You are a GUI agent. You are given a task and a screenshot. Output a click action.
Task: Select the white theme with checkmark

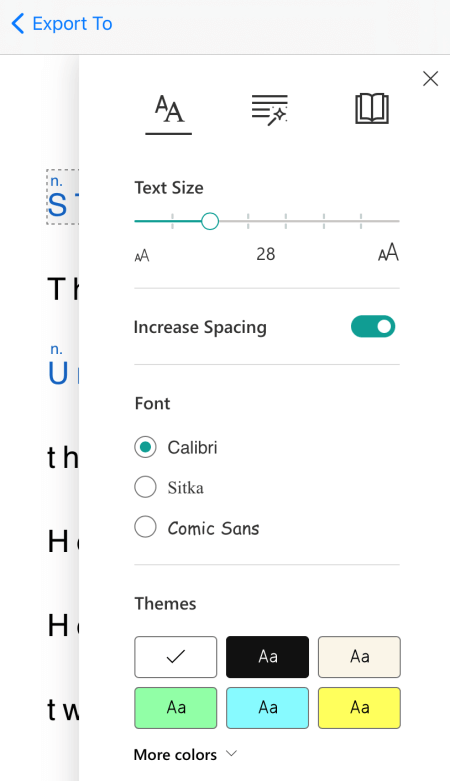click(175, 657)
